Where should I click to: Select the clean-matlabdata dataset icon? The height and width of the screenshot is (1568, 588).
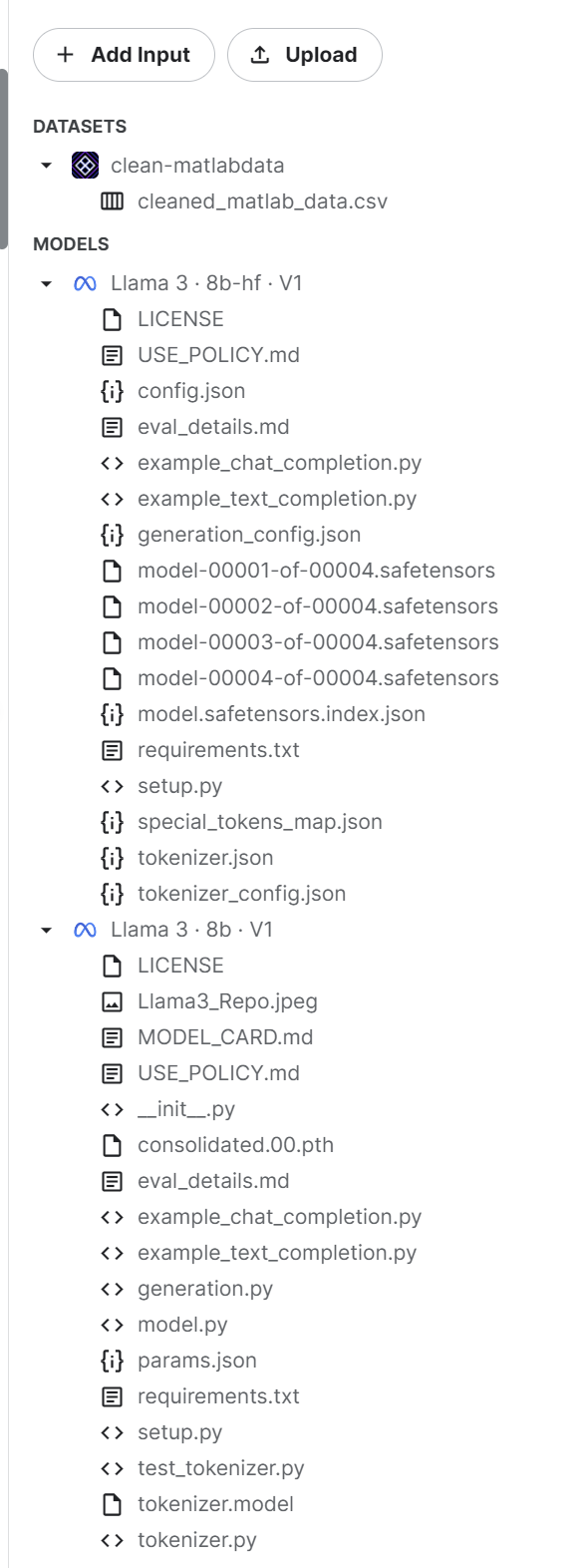84,166
